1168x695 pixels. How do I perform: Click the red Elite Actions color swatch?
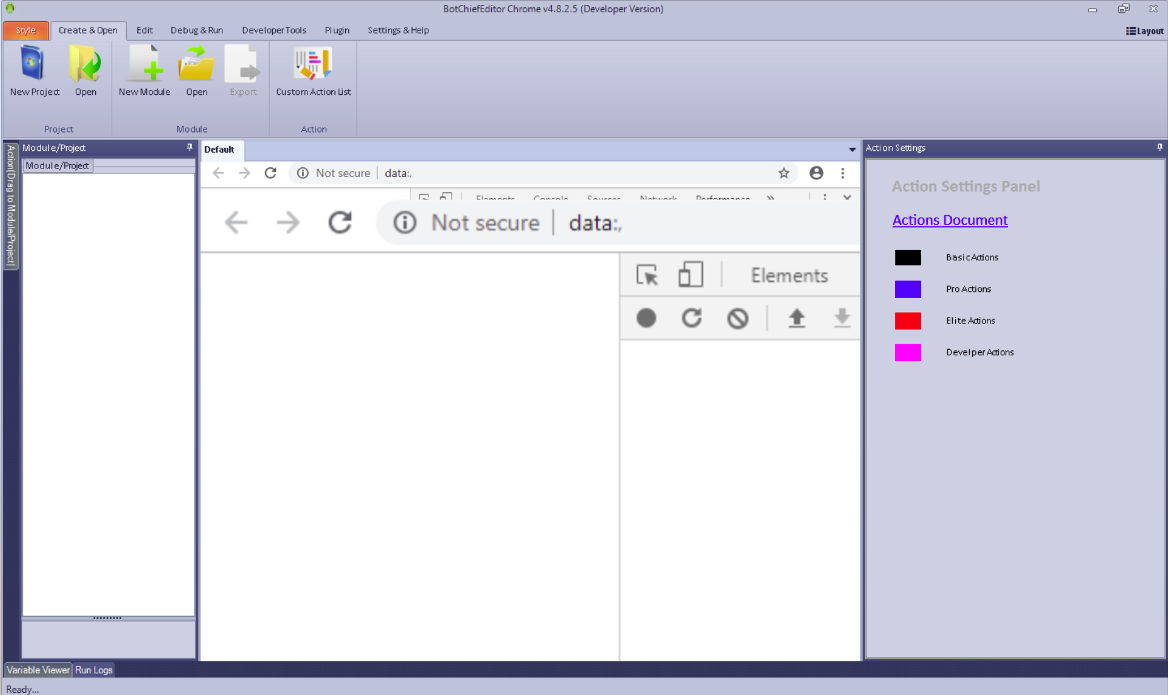point(908,321)
